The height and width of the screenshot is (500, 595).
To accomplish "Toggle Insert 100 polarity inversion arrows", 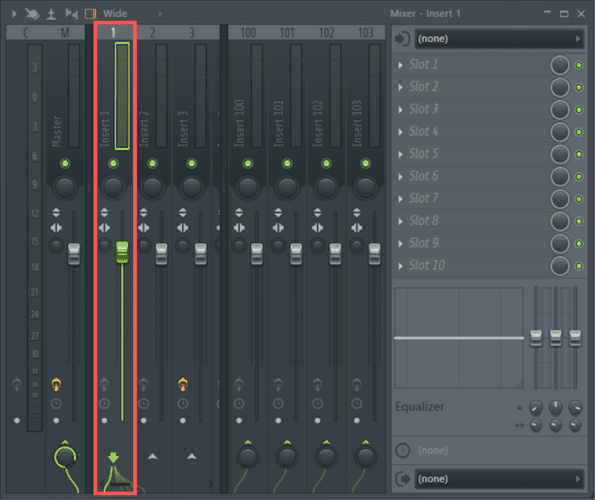I will tap(239, 212).
